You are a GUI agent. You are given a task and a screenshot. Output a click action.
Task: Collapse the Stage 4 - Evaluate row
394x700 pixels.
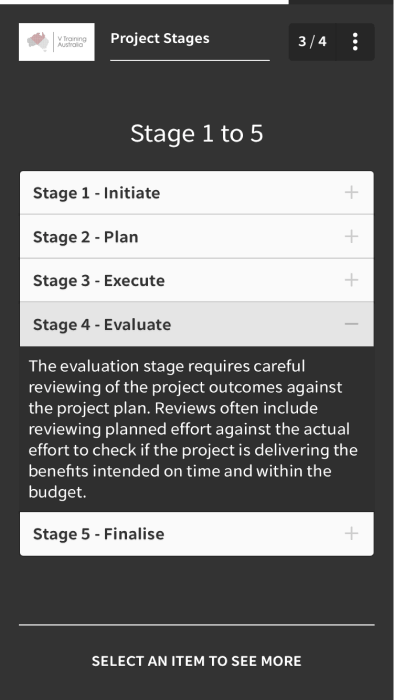(x=197, y=324)
